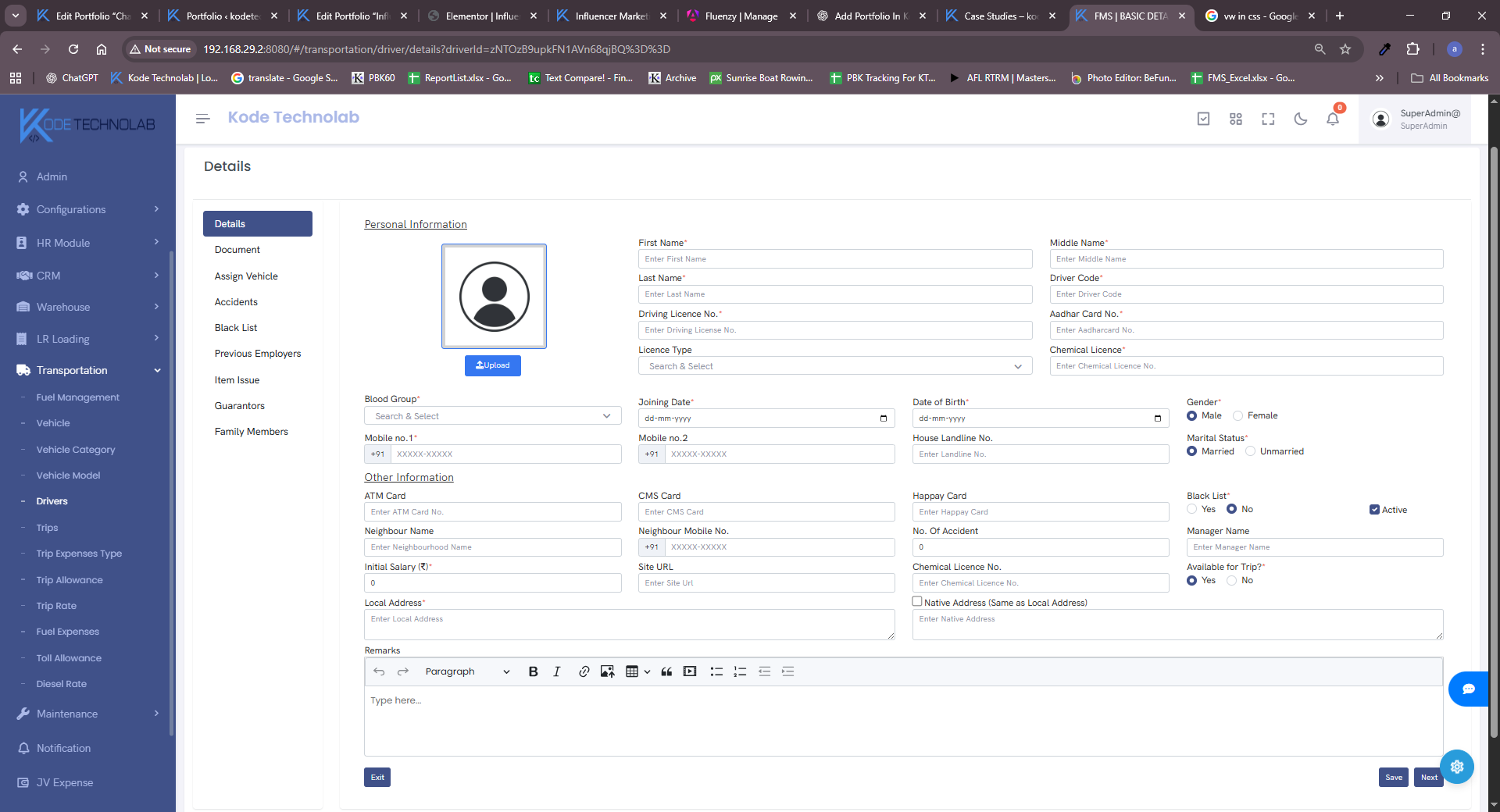
Task: Click the hamburger menu icon
Action: [x=203, y=119]
